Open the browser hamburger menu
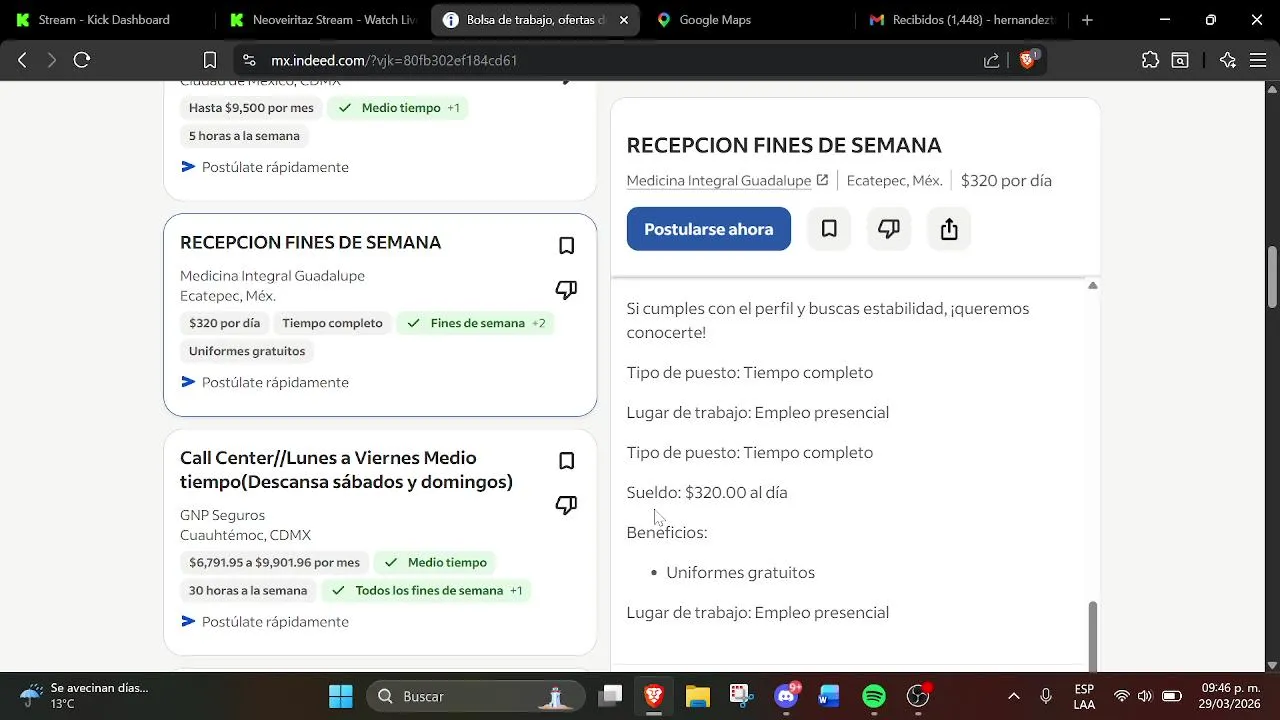Viewport: 1280px width, 720px height. tap(1258, 60)
